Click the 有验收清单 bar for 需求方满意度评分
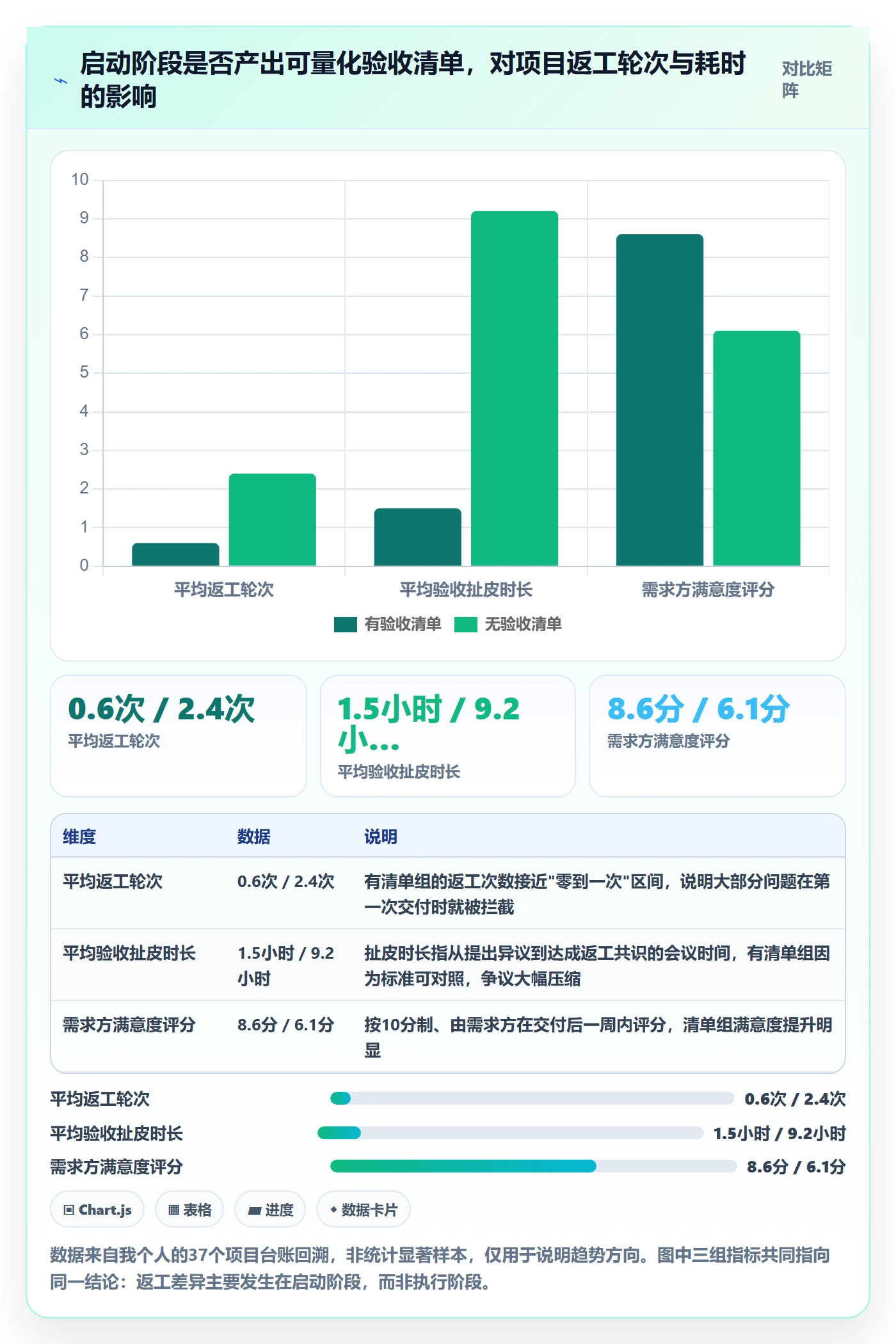Viewport: 896px width, 1344px height. [660, 400]
